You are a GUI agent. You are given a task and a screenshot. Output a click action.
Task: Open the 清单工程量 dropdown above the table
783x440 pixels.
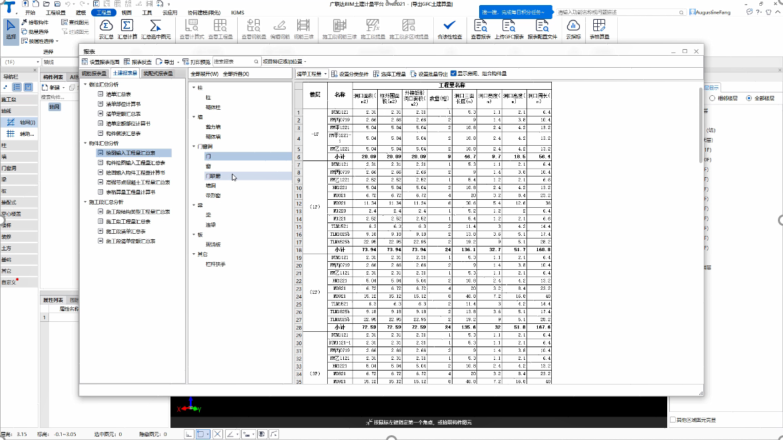[x=315, y=73]
